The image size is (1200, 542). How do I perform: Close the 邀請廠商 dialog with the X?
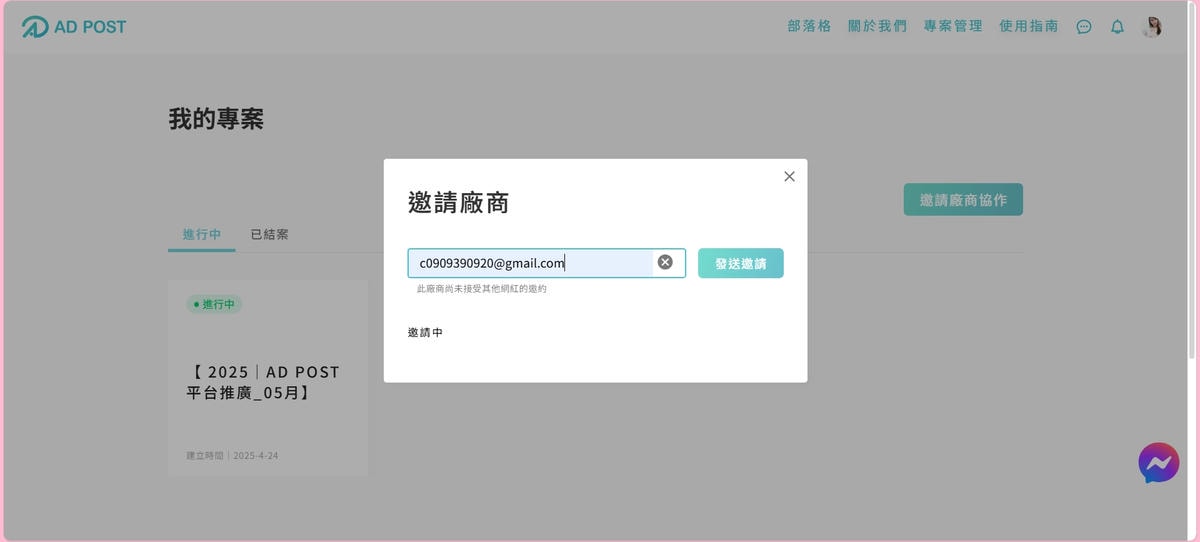pyautogui.click(x=789, y=176)
